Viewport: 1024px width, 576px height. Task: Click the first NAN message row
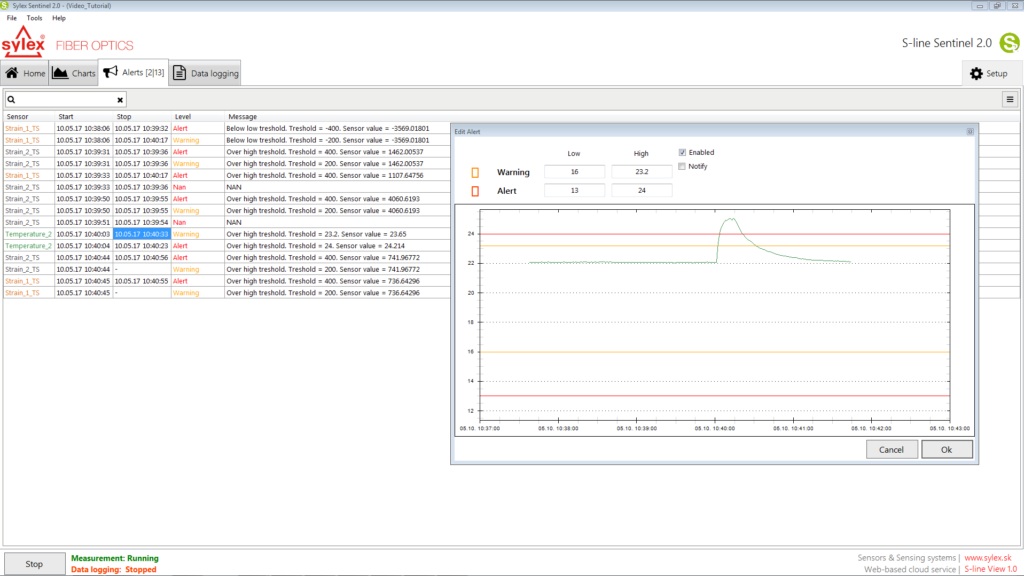pyautogui.click(x=234, y=187)
